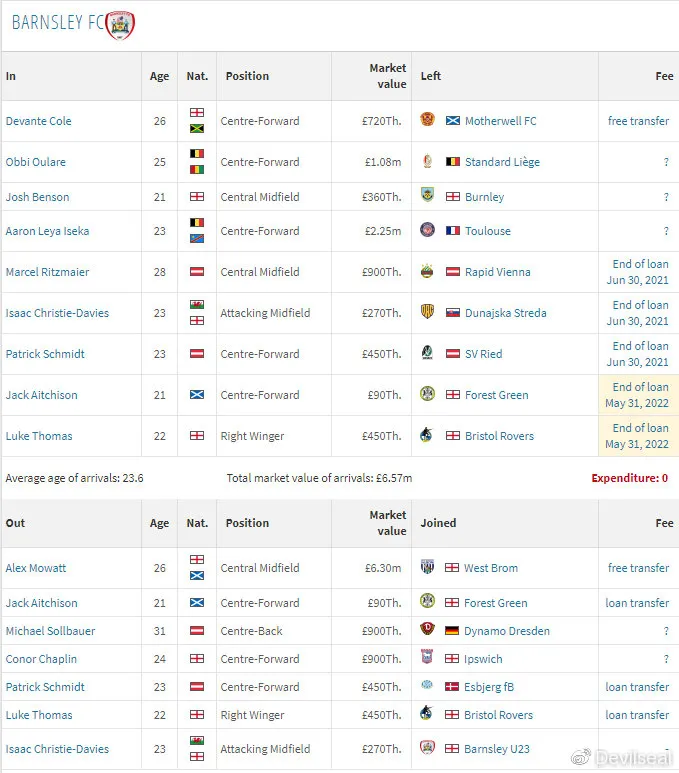This screenshot has height=773, width=679.
Task: Click Dynamo Dresden club crest icon
Action: click(428, 629)
